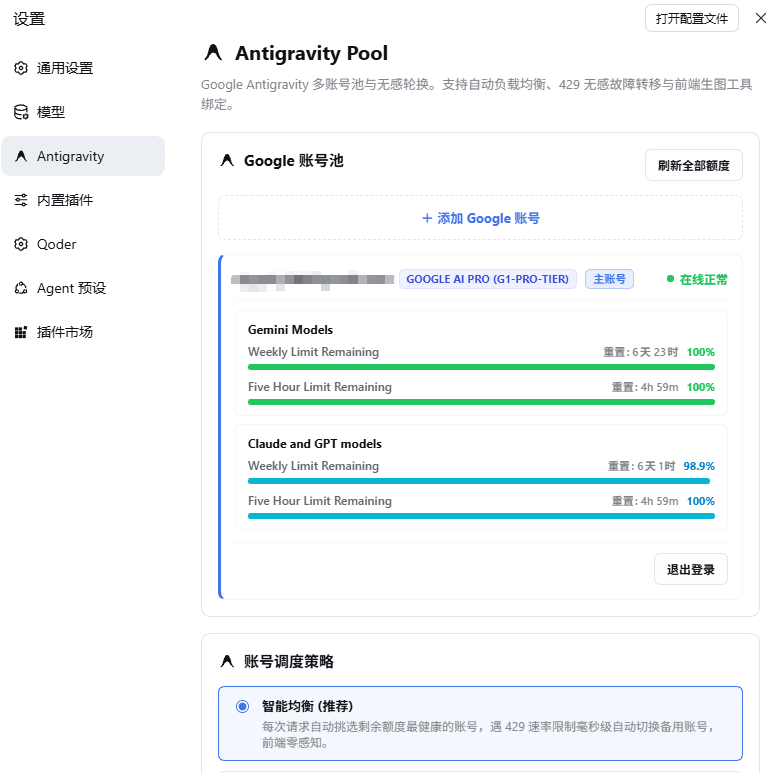Screen dimensions: 777x773
Task: Close the settings window with X
Action: click(x=761, y=18)
